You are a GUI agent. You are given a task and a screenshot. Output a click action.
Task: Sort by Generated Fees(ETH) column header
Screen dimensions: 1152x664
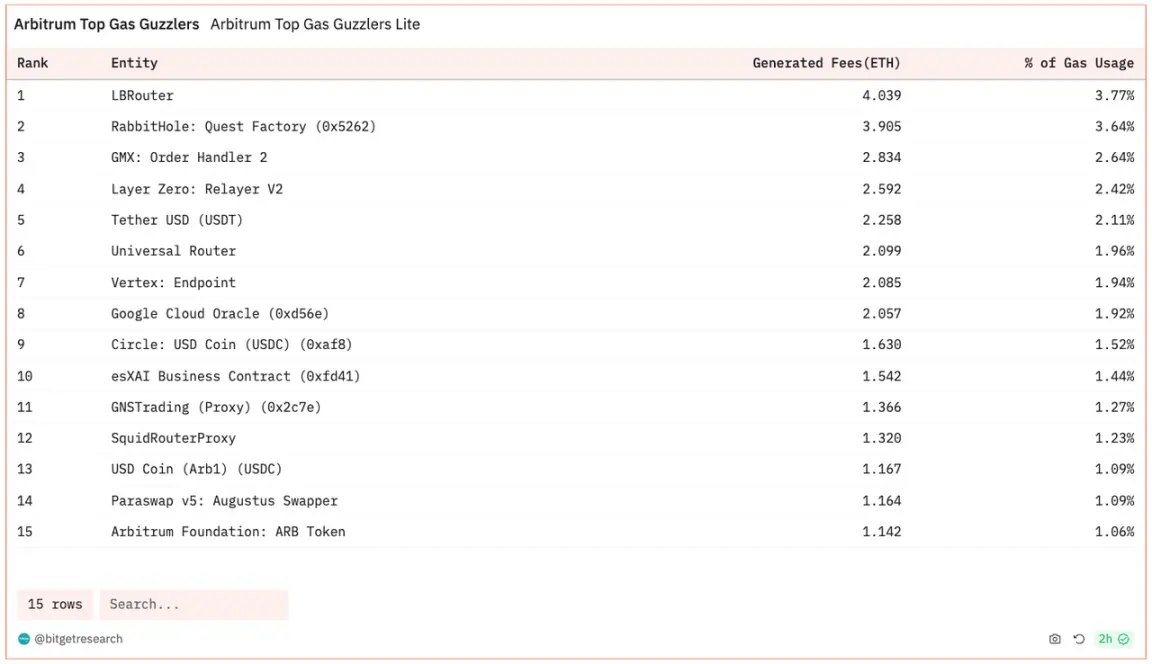tap(827, 63)
